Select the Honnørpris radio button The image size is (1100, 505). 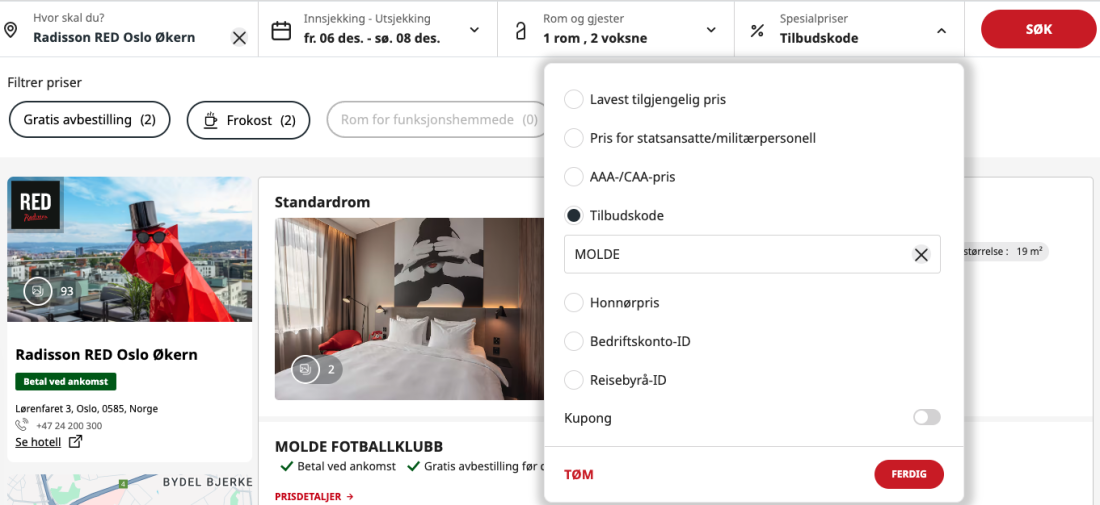pyautogui.click(x=574, y=303)
